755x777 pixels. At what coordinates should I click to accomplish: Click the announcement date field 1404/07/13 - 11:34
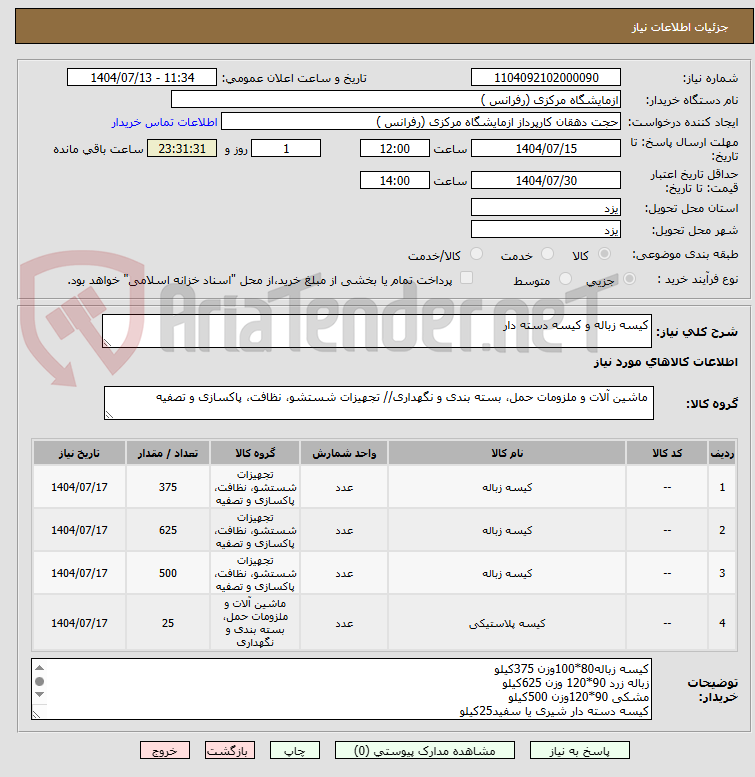[142, 77]
